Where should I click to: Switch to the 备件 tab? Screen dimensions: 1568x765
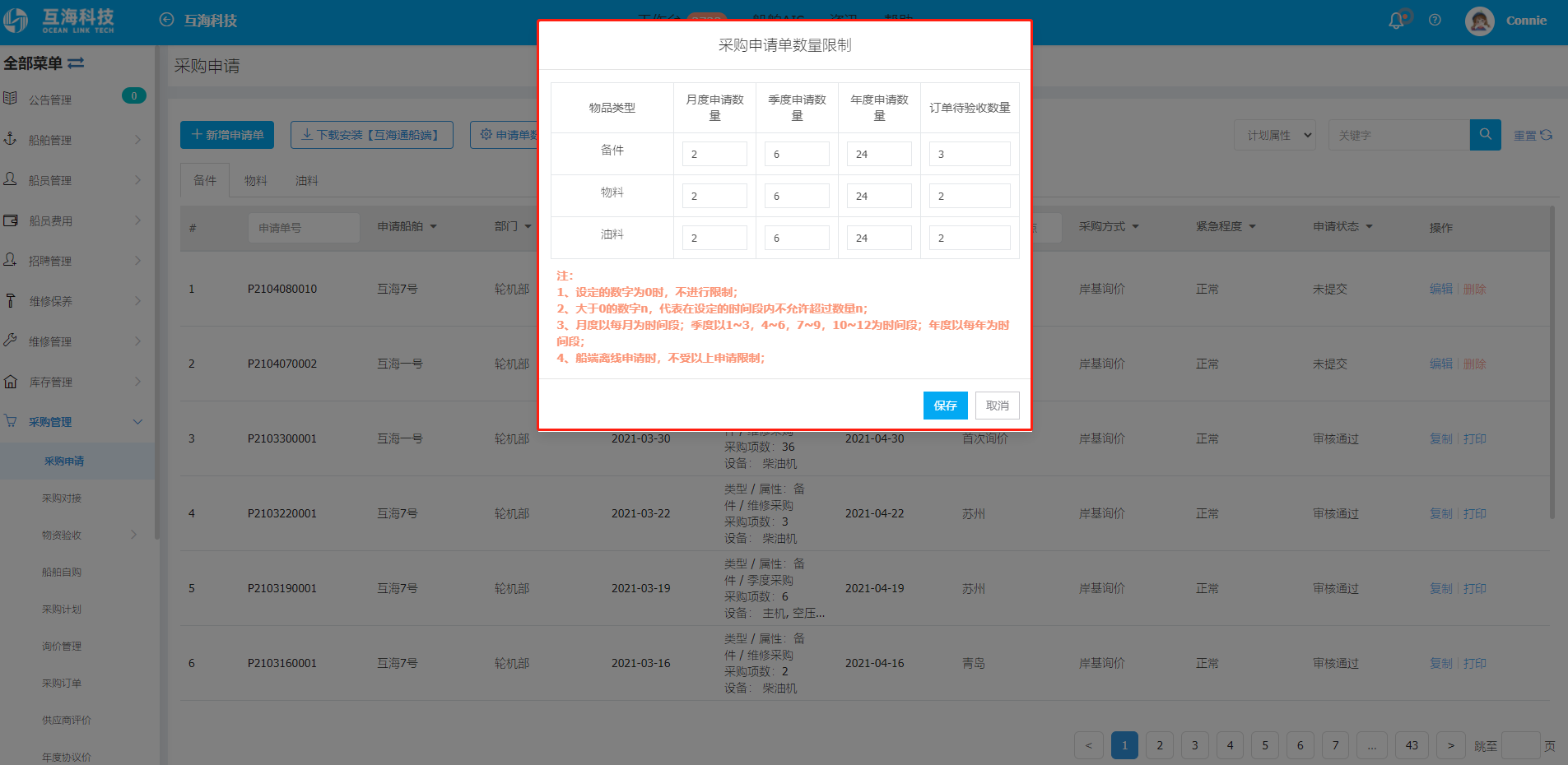point(205,180)
